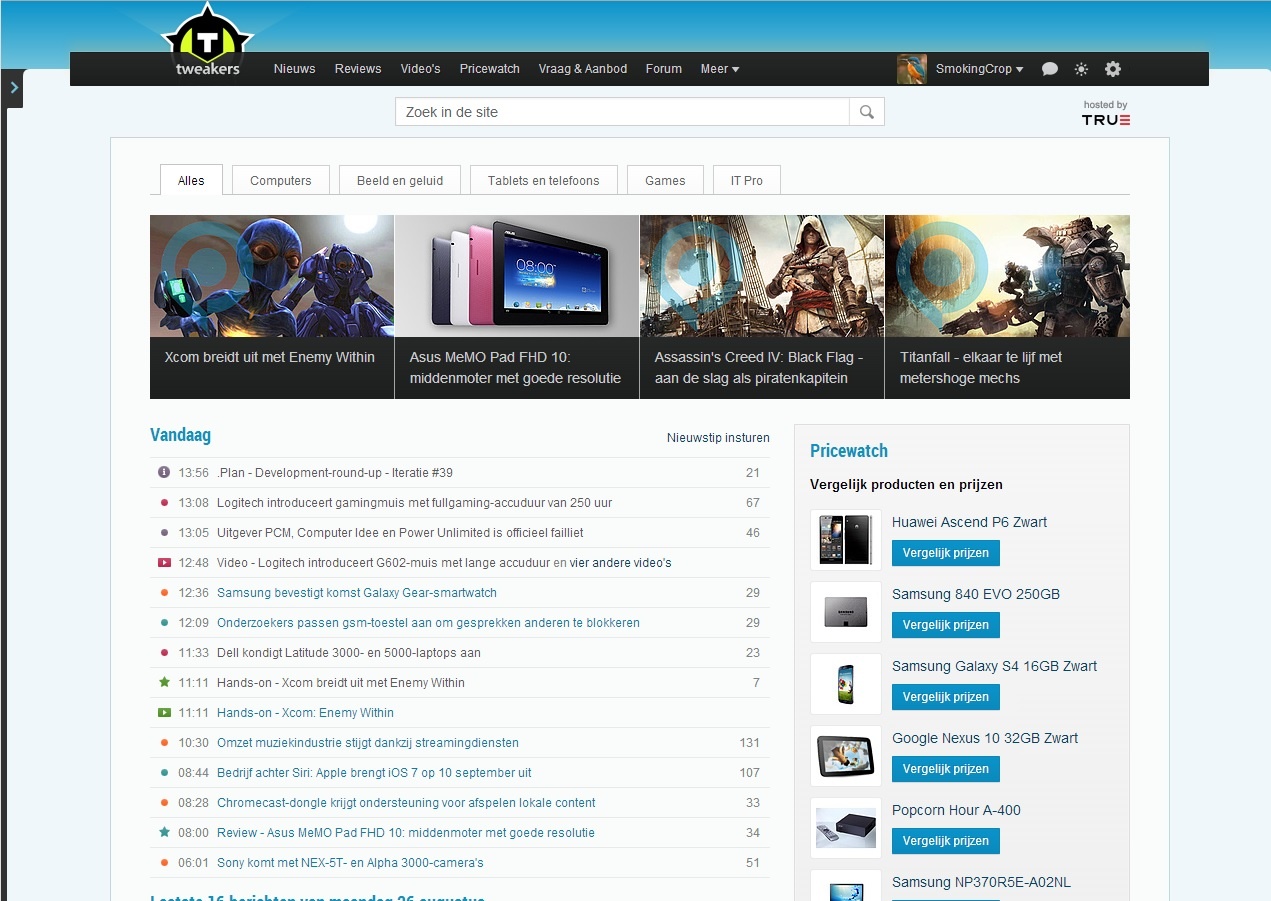The width and height of the screenshot is (1271, 901).
Task: Click Popcorn Hour A-400 thumbnail
Action: coord(846,828)
